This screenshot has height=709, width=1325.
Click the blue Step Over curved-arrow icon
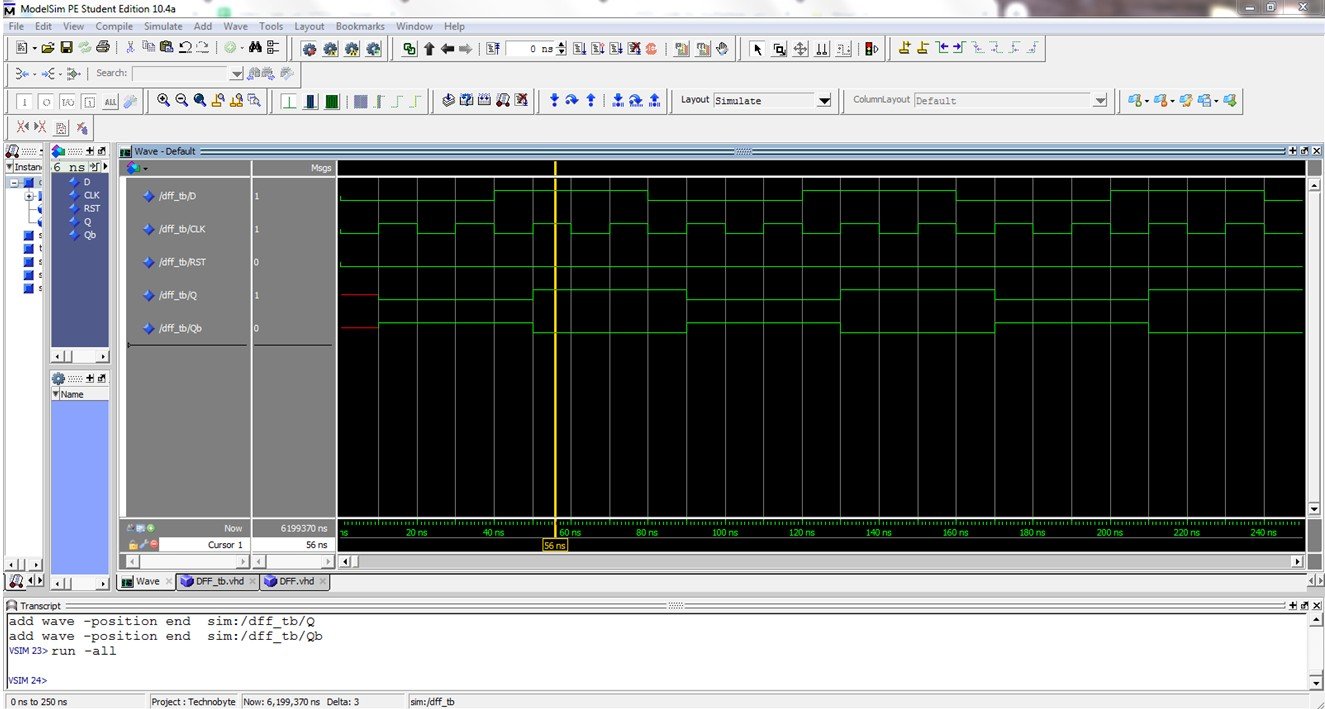572,100
